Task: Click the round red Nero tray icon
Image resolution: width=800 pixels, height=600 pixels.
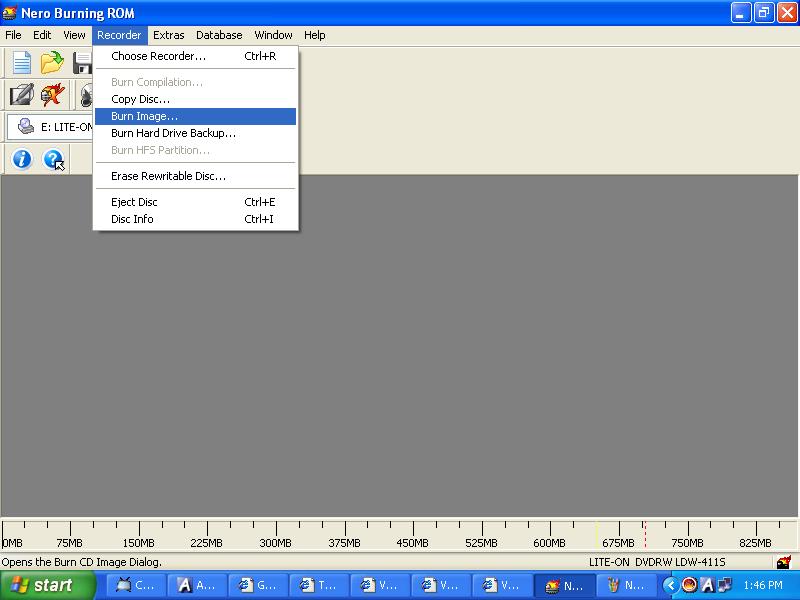Action: (x=689, y=585)
